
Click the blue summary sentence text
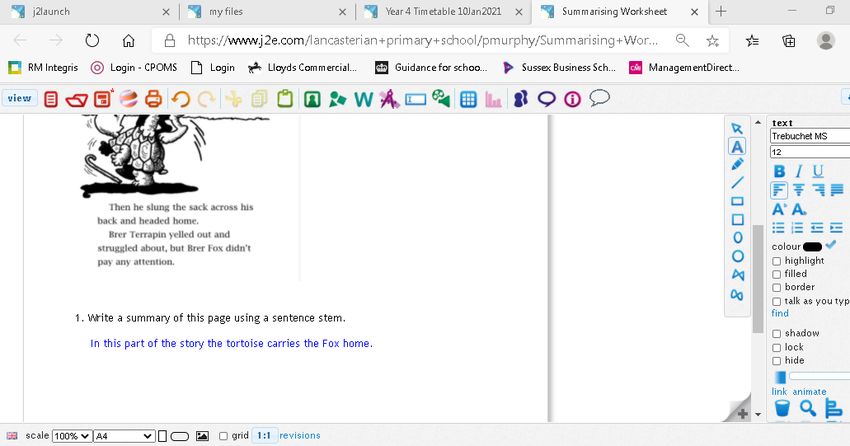231,343
